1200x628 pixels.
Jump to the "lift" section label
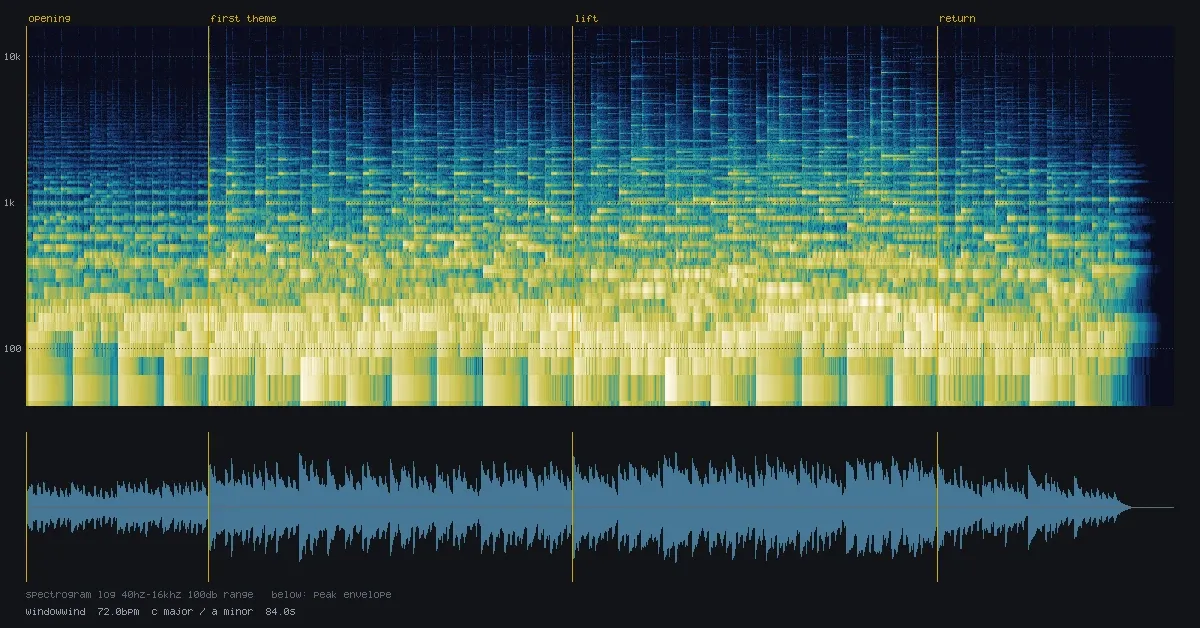click(586, 19)
